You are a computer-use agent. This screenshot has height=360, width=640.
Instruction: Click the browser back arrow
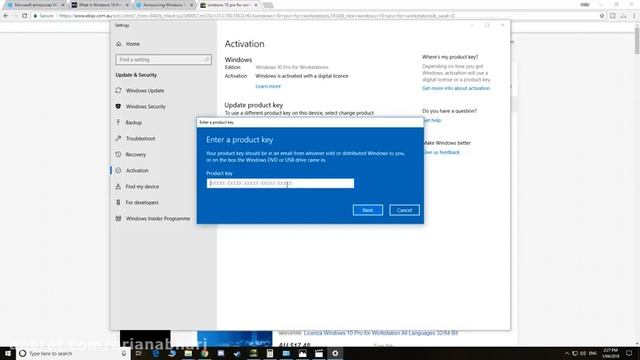click(x=6, y=16)
